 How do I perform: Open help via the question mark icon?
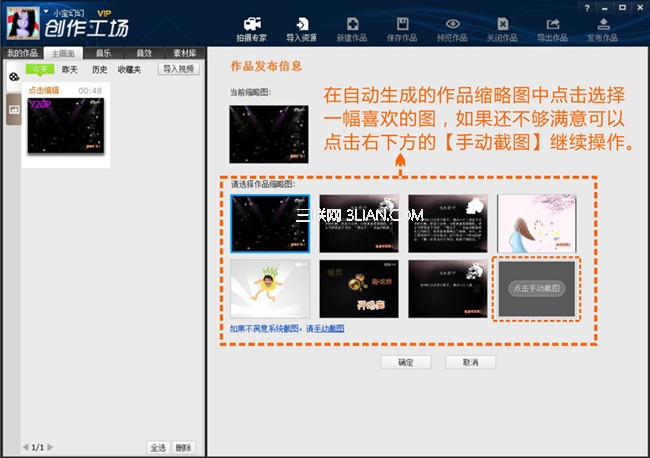click(587, 8)
